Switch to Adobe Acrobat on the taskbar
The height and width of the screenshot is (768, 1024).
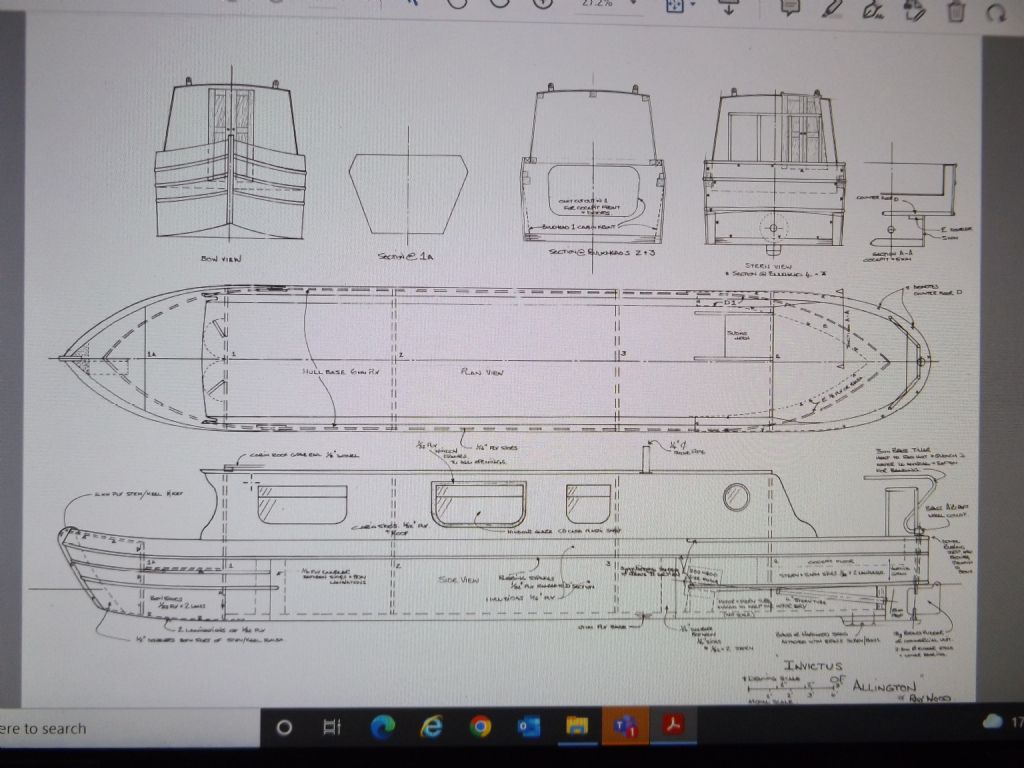click(673, 724)
